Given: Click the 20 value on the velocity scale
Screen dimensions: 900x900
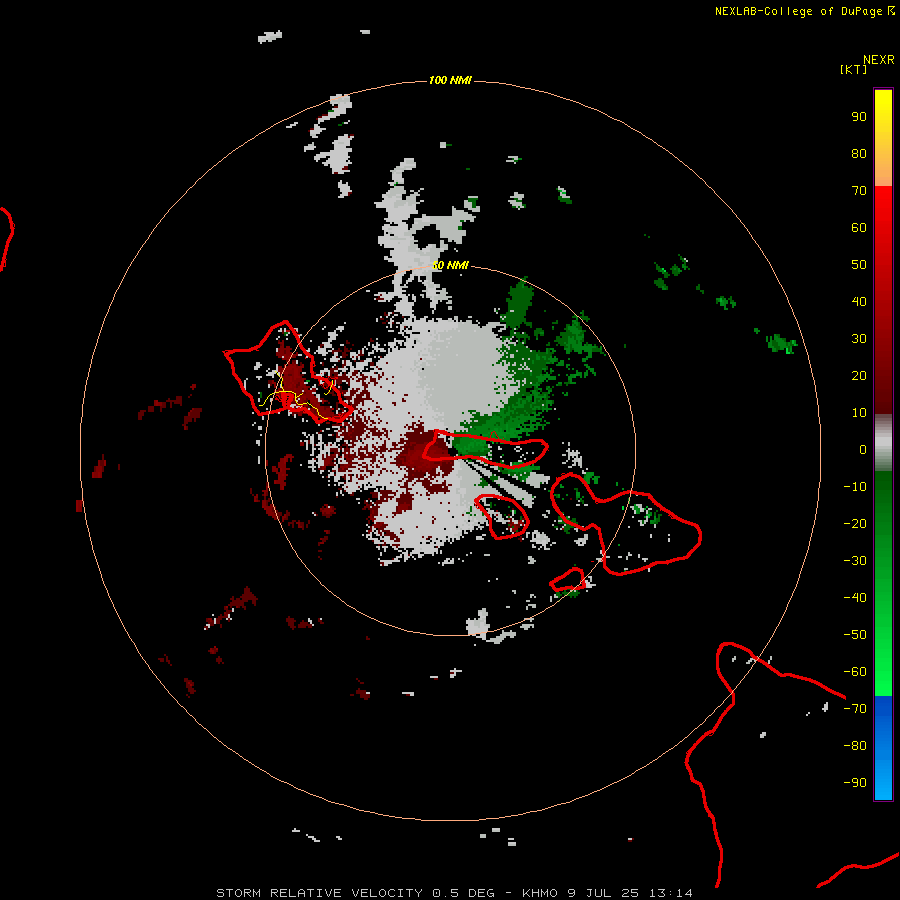Looking at the screenshot, I should (859, 376).
